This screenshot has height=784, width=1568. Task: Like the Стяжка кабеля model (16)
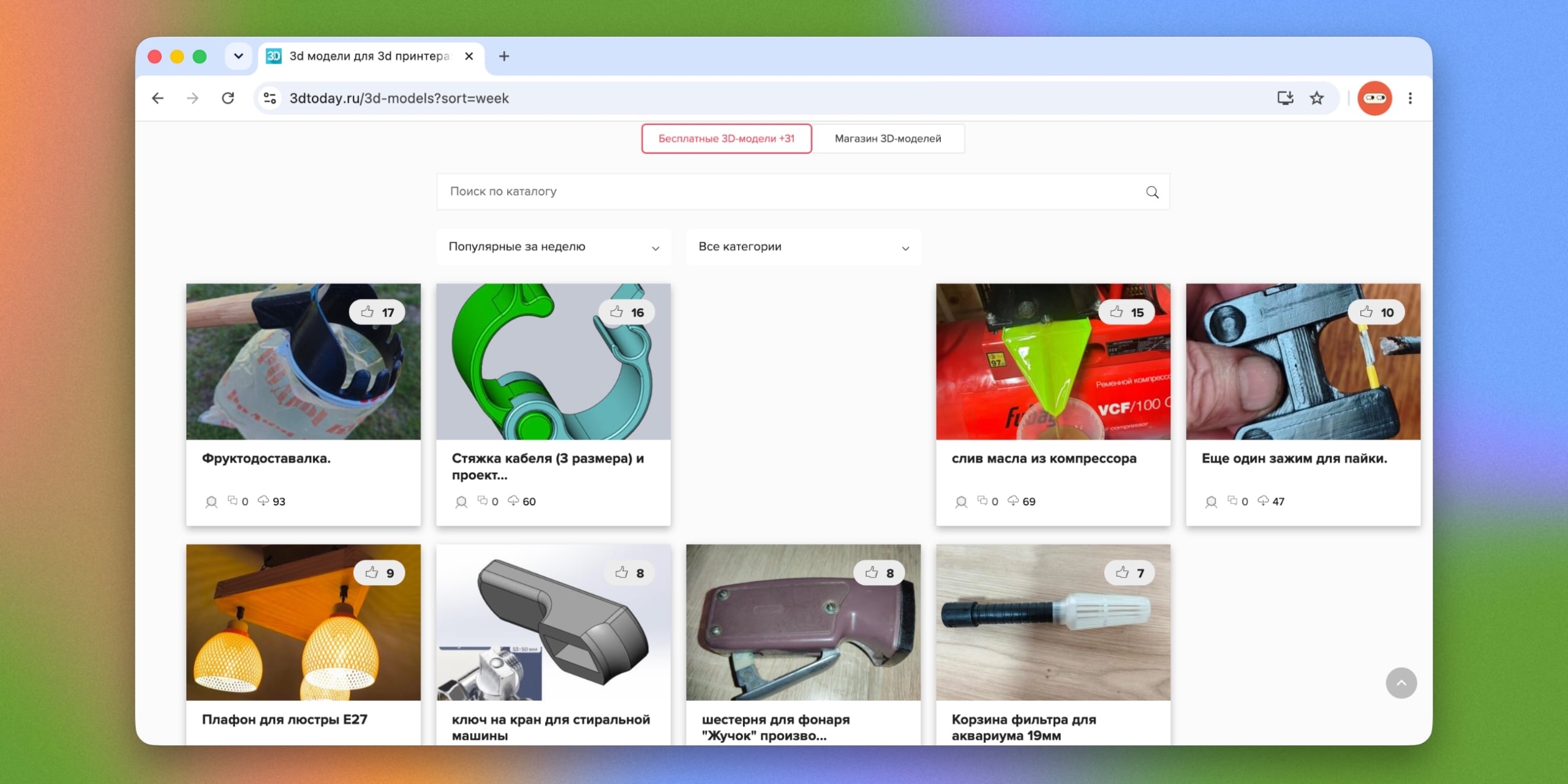click(627, 312)
